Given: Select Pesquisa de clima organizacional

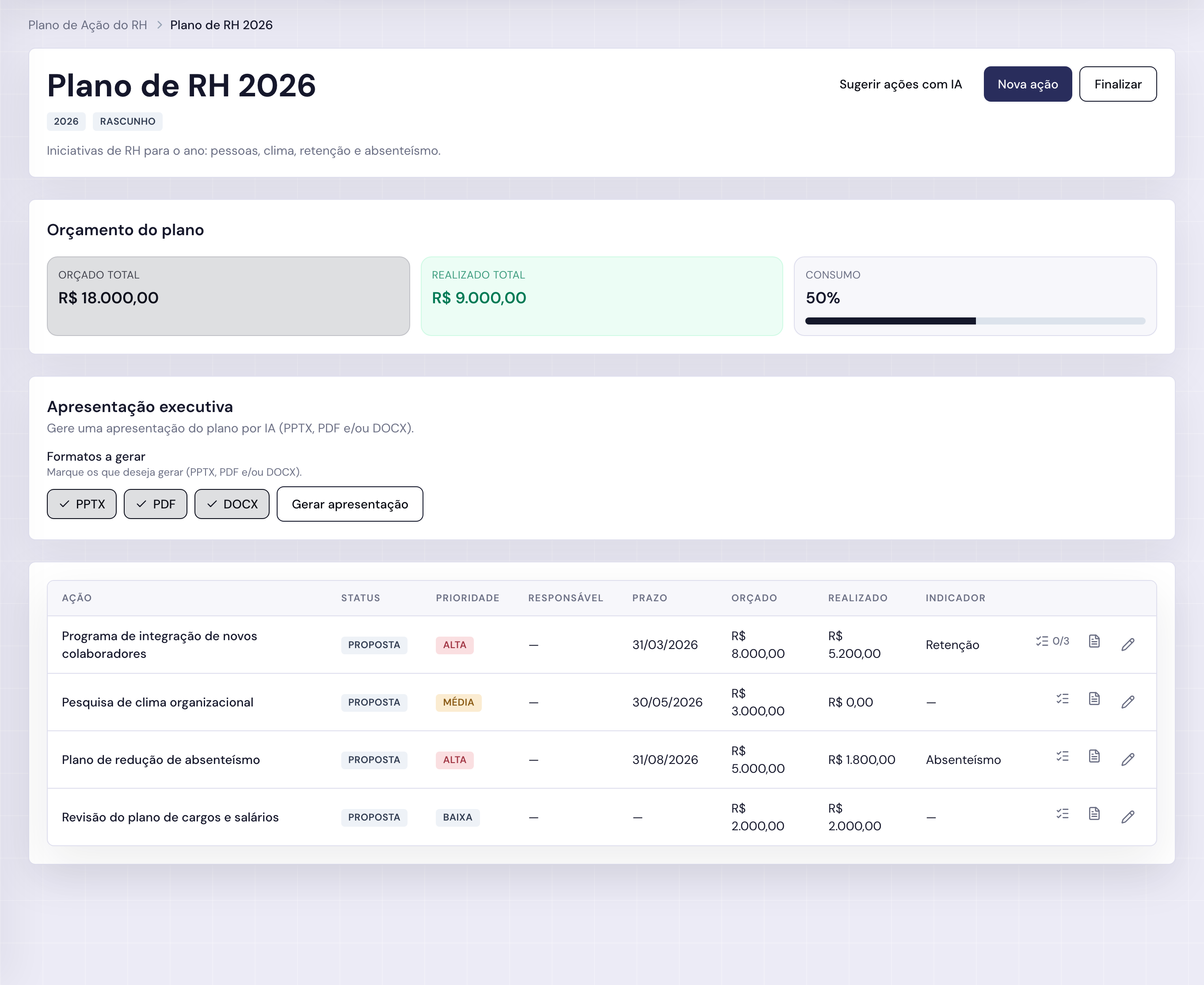Looking at the screenshot, I should (158, 702).
